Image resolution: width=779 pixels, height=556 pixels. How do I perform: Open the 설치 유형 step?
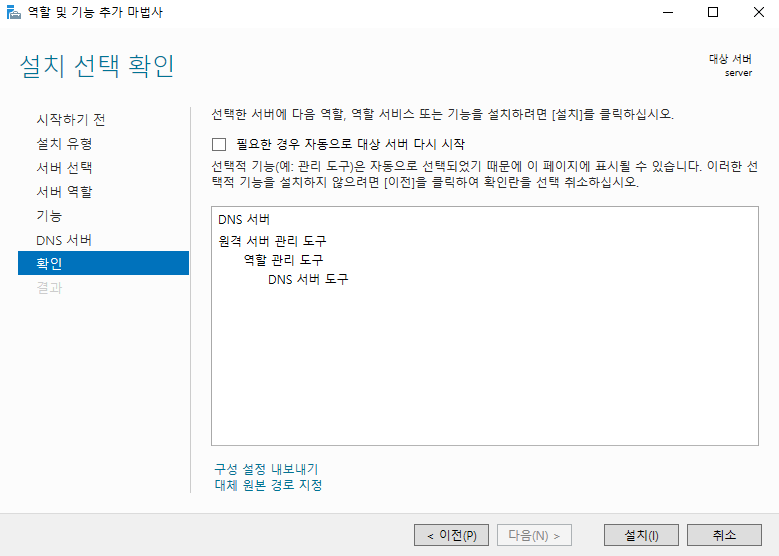pyautogui.click(x=64, y=144)
